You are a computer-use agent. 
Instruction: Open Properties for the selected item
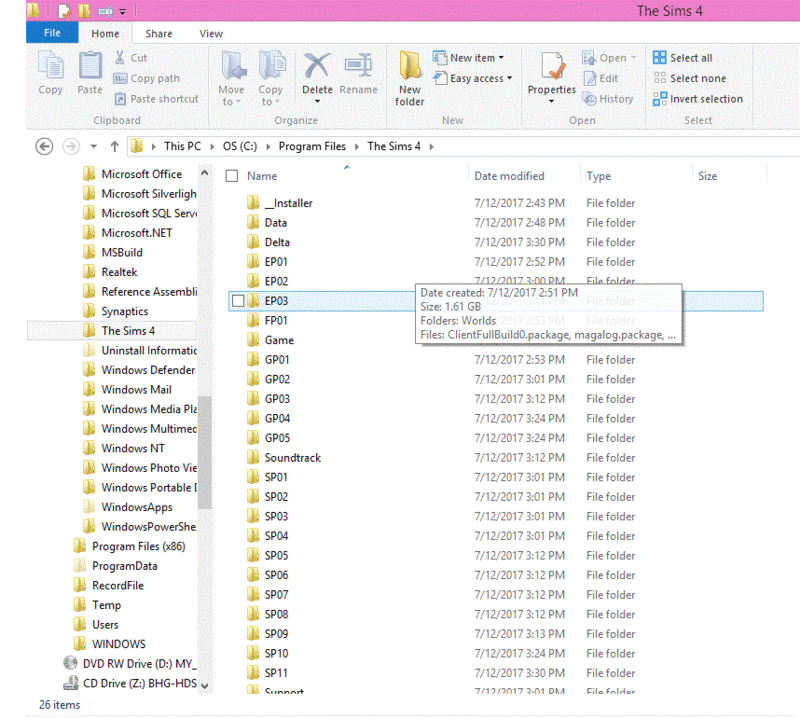[552, 73]
